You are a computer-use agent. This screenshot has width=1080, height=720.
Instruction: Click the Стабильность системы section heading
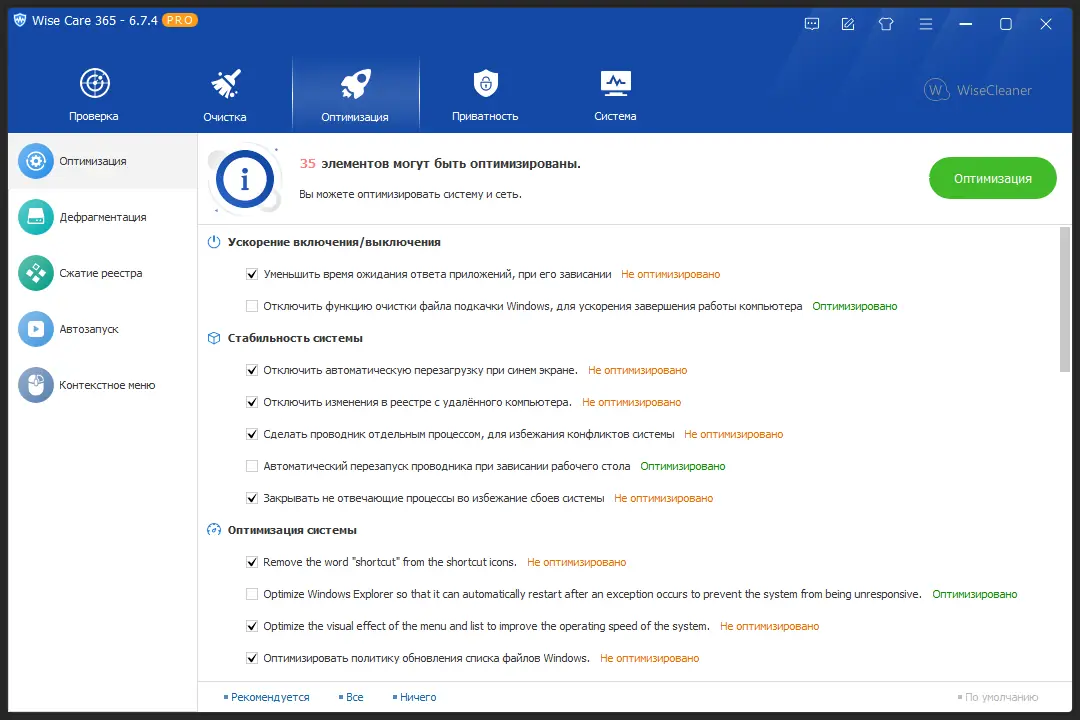[295, 338]
